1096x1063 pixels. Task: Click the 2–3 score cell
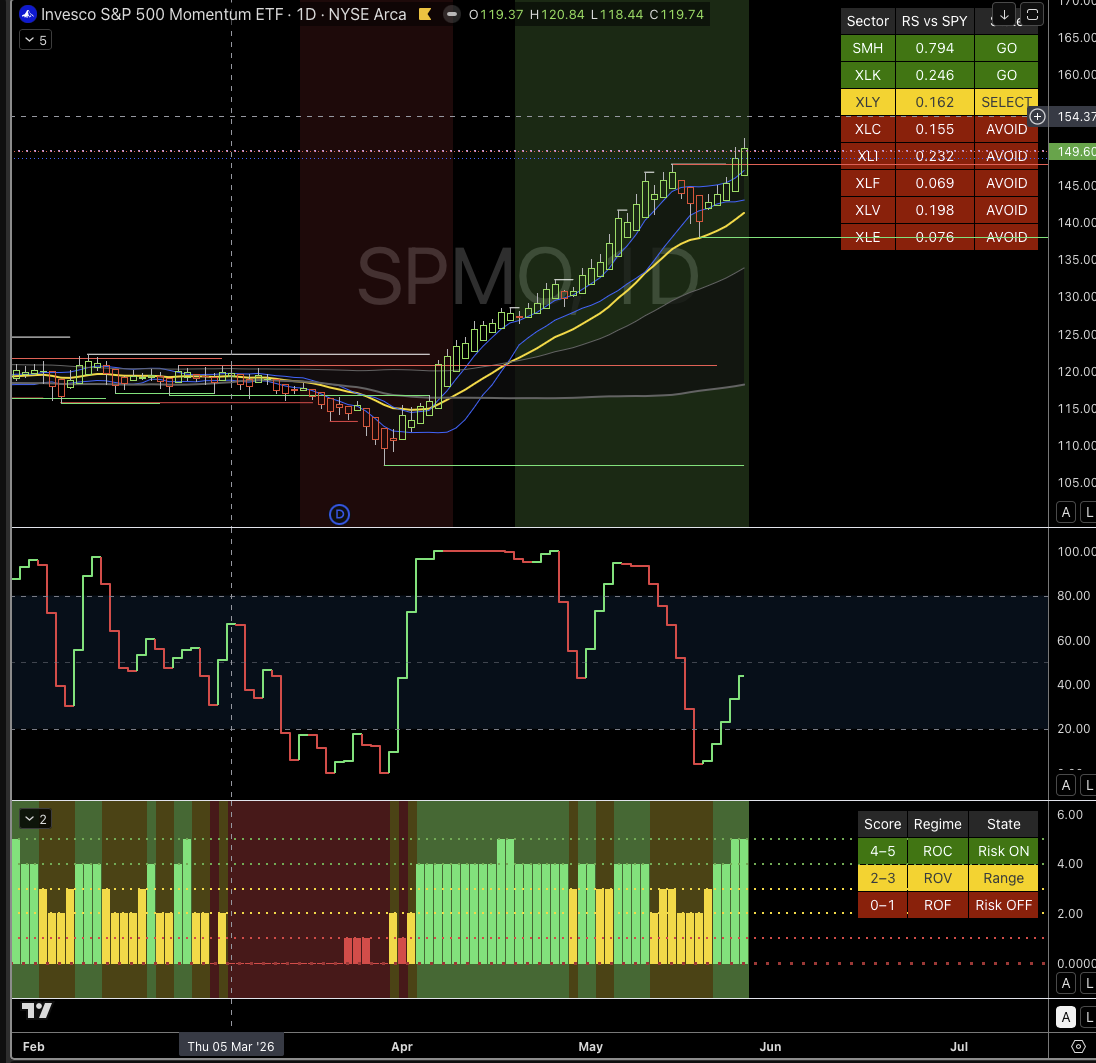tap(882, 878)
